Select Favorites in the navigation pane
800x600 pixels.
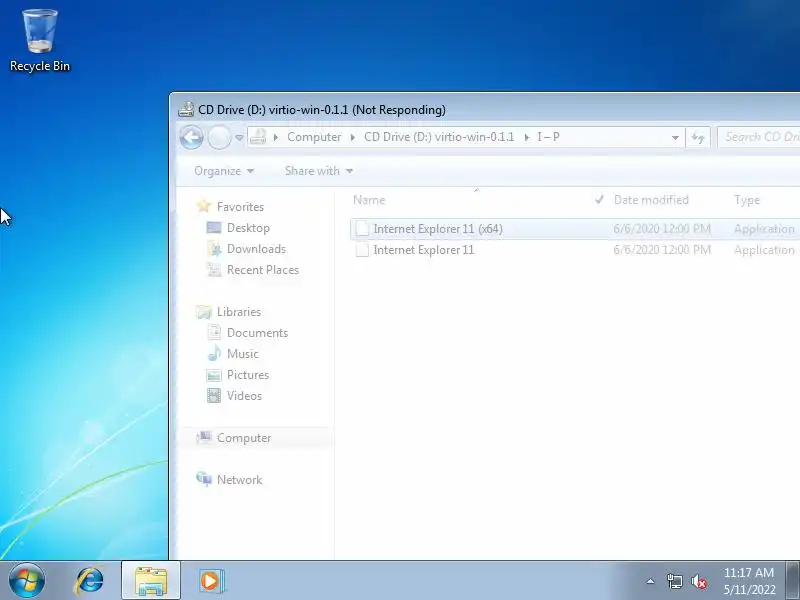pyautogui.click(x=240, y=207)
